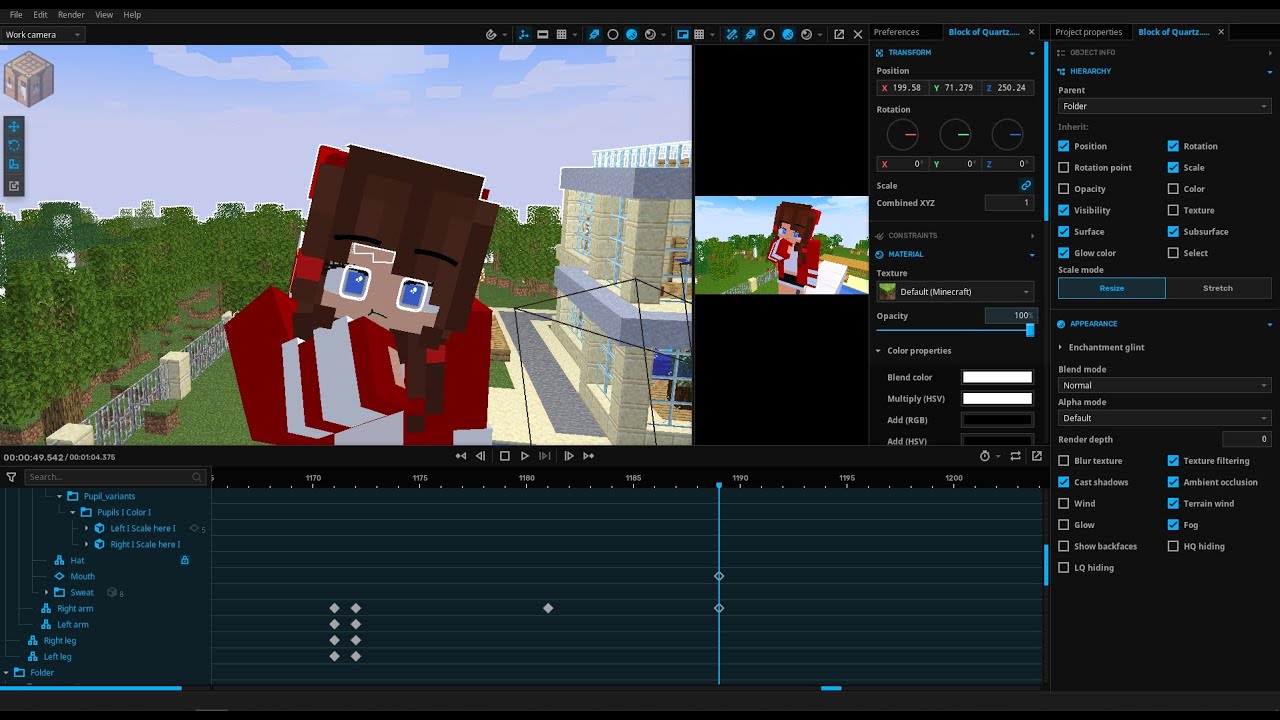Enable the Opacity inherit checkbox
1280x720 pixels.
pos(1063,189)
